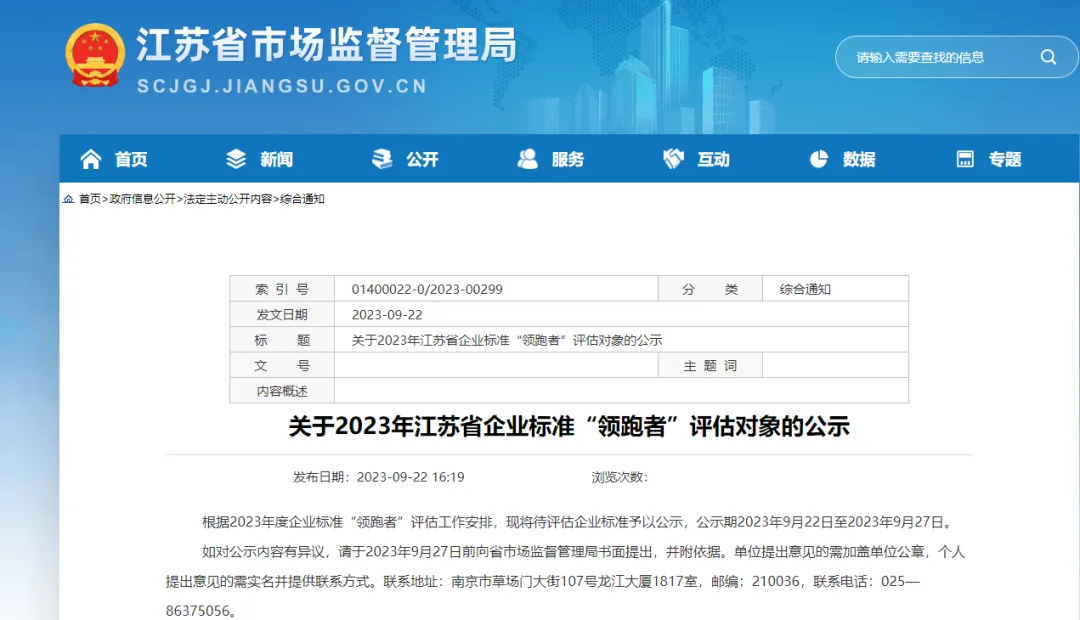Select the 专题 navigation menu item
1080x620 pixels.
pos(1005,159)
